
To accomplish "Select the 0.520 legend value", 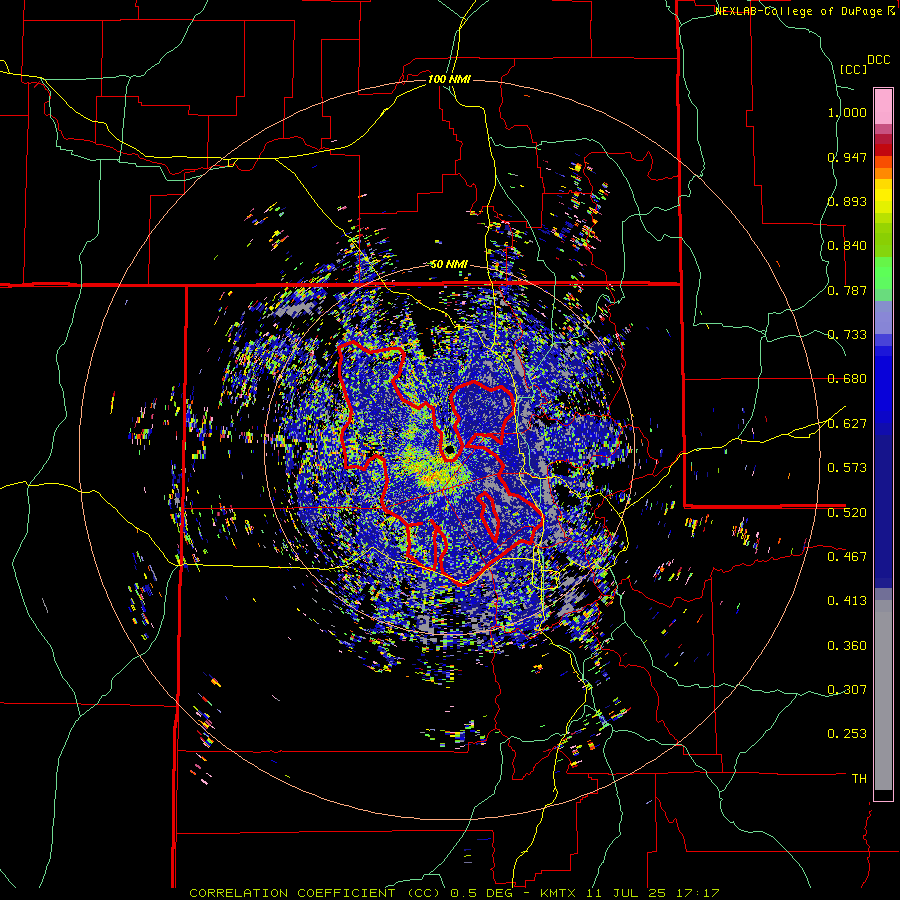I will coord(847,513).
